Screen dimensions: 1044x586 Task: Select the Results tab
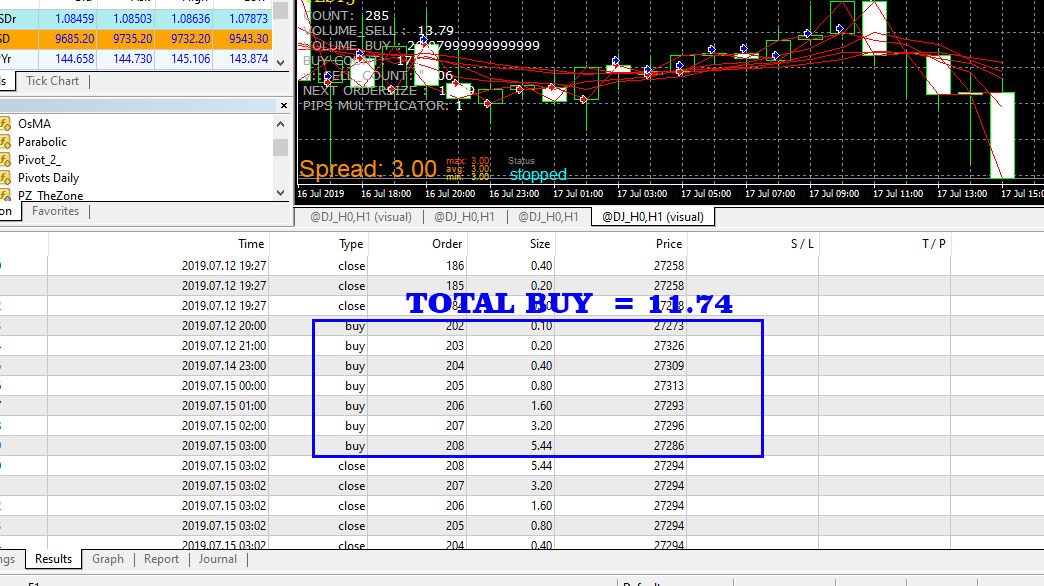[53, 559]
